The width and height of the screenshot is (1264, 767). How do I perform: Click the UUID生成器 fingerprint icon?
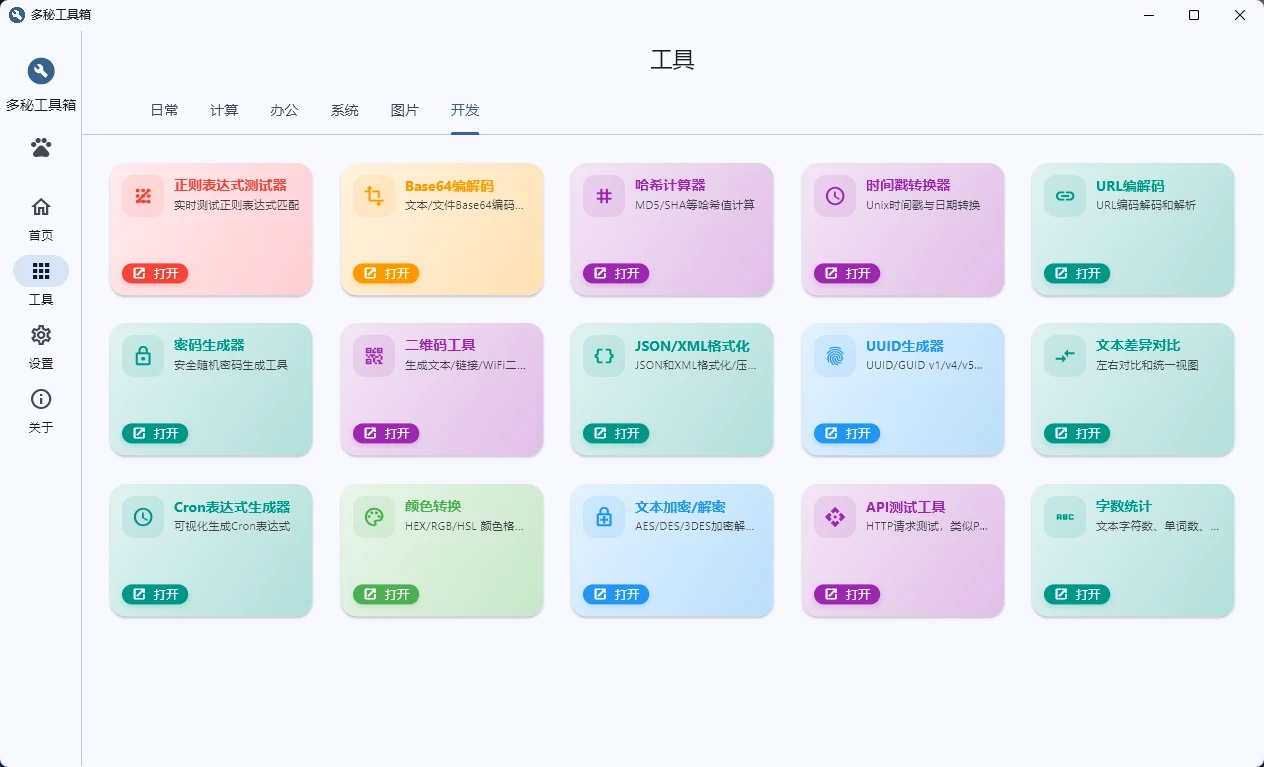[834, 356]
